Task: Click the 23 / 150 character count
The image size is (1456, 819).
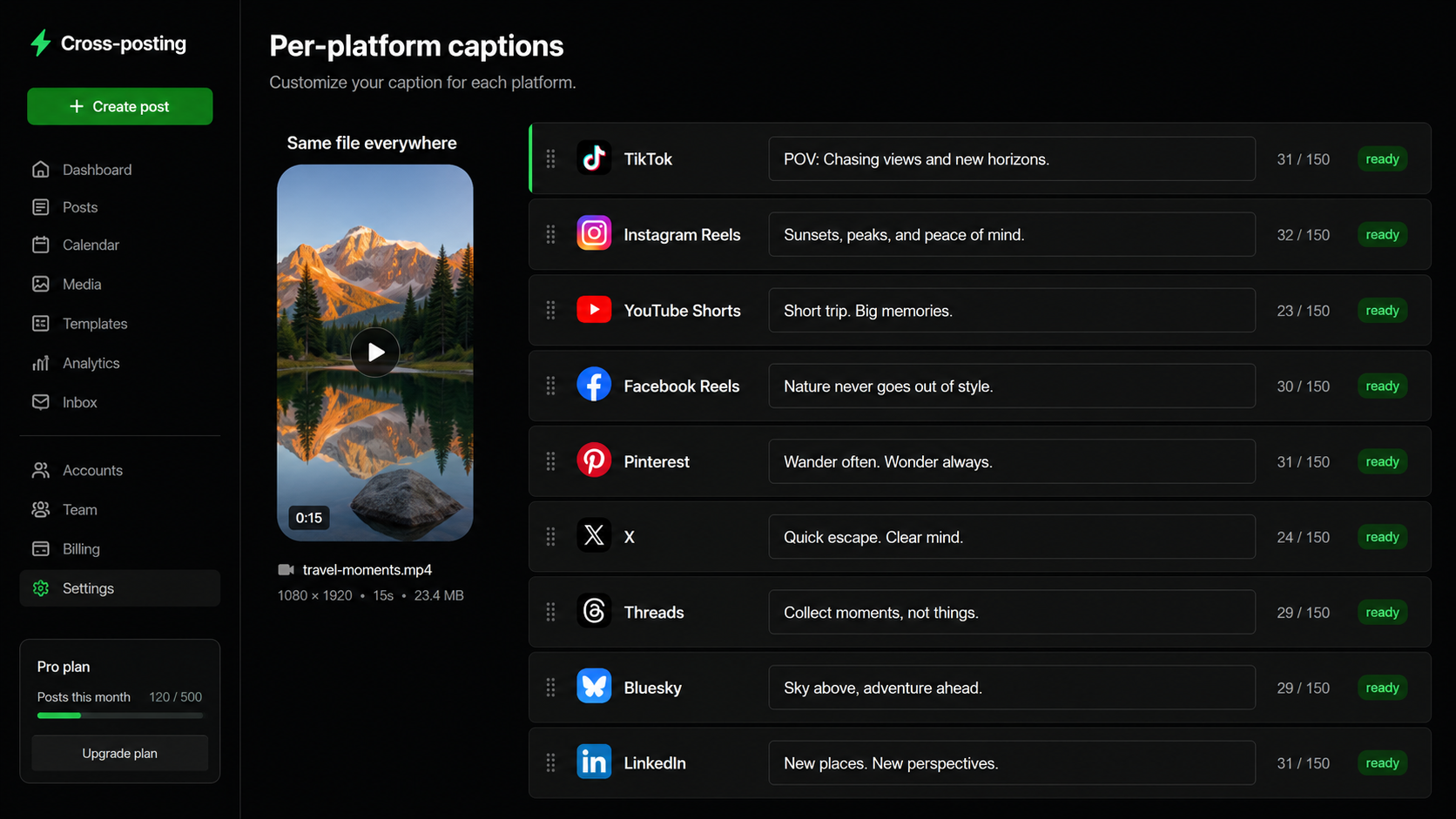Action: [x=1303, y=311]
